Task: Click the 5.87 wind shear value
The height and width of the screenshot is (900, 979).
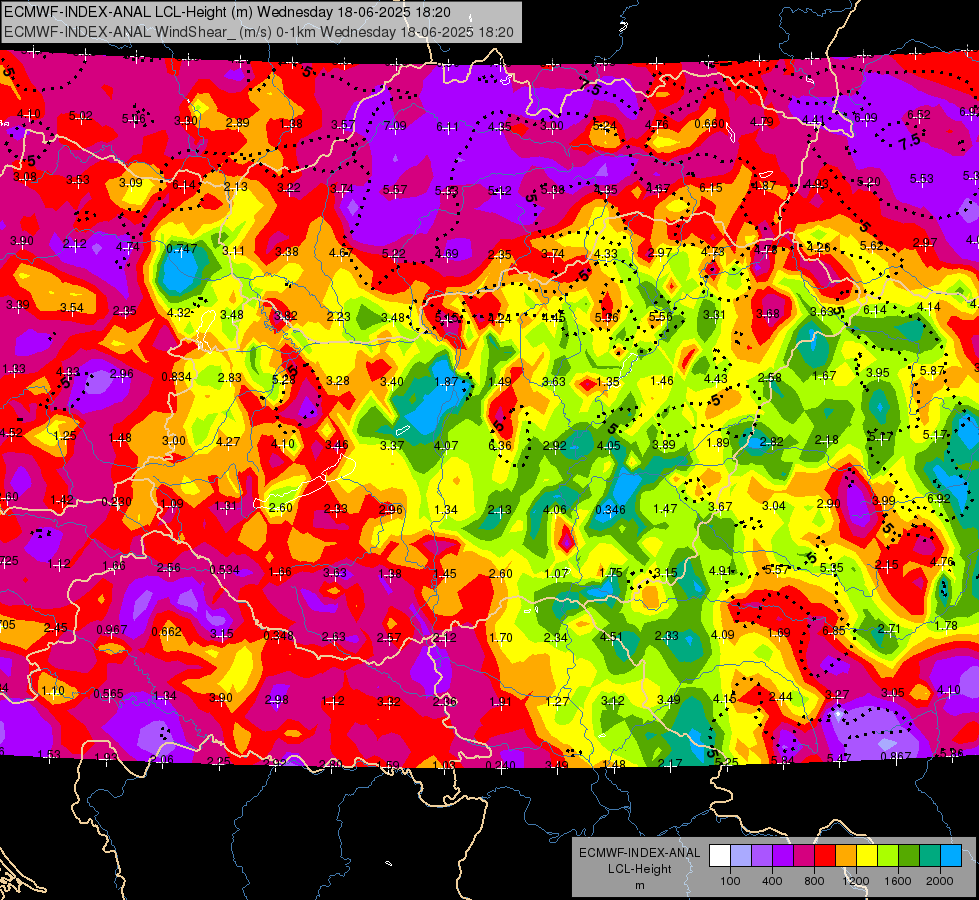Action: (932, 370)
